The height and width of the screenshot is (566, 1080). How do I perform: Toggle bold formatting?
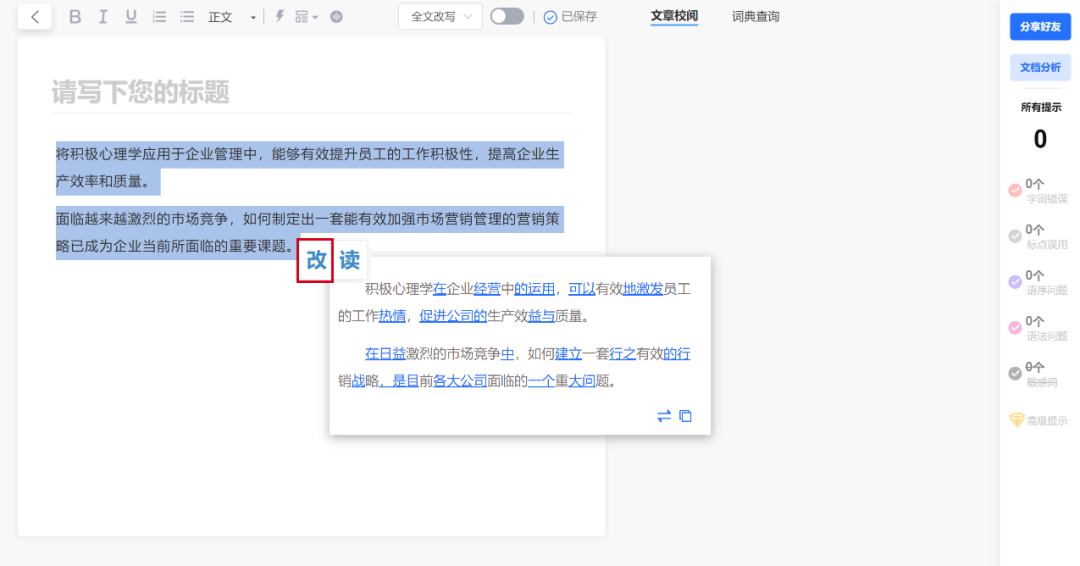tap(75, 17)
